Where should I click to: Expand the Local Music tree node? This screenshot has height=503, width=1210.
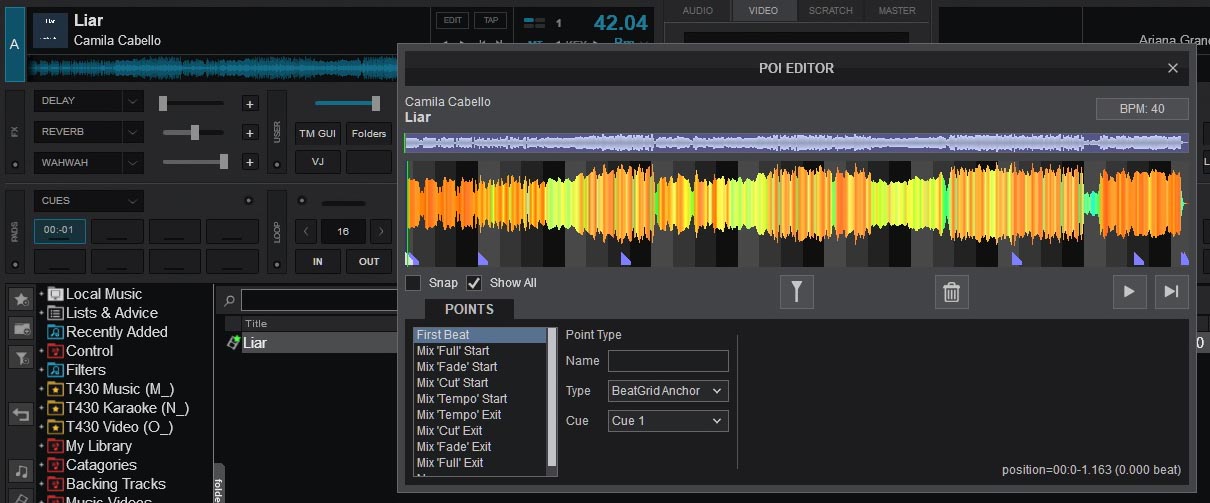(x=42, y=294)
